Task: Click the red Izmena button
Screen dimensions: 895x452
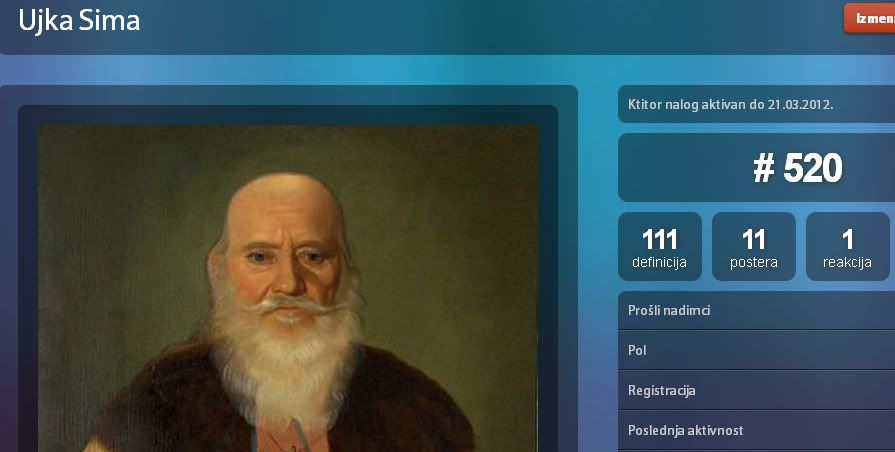Action: point(869,18)
